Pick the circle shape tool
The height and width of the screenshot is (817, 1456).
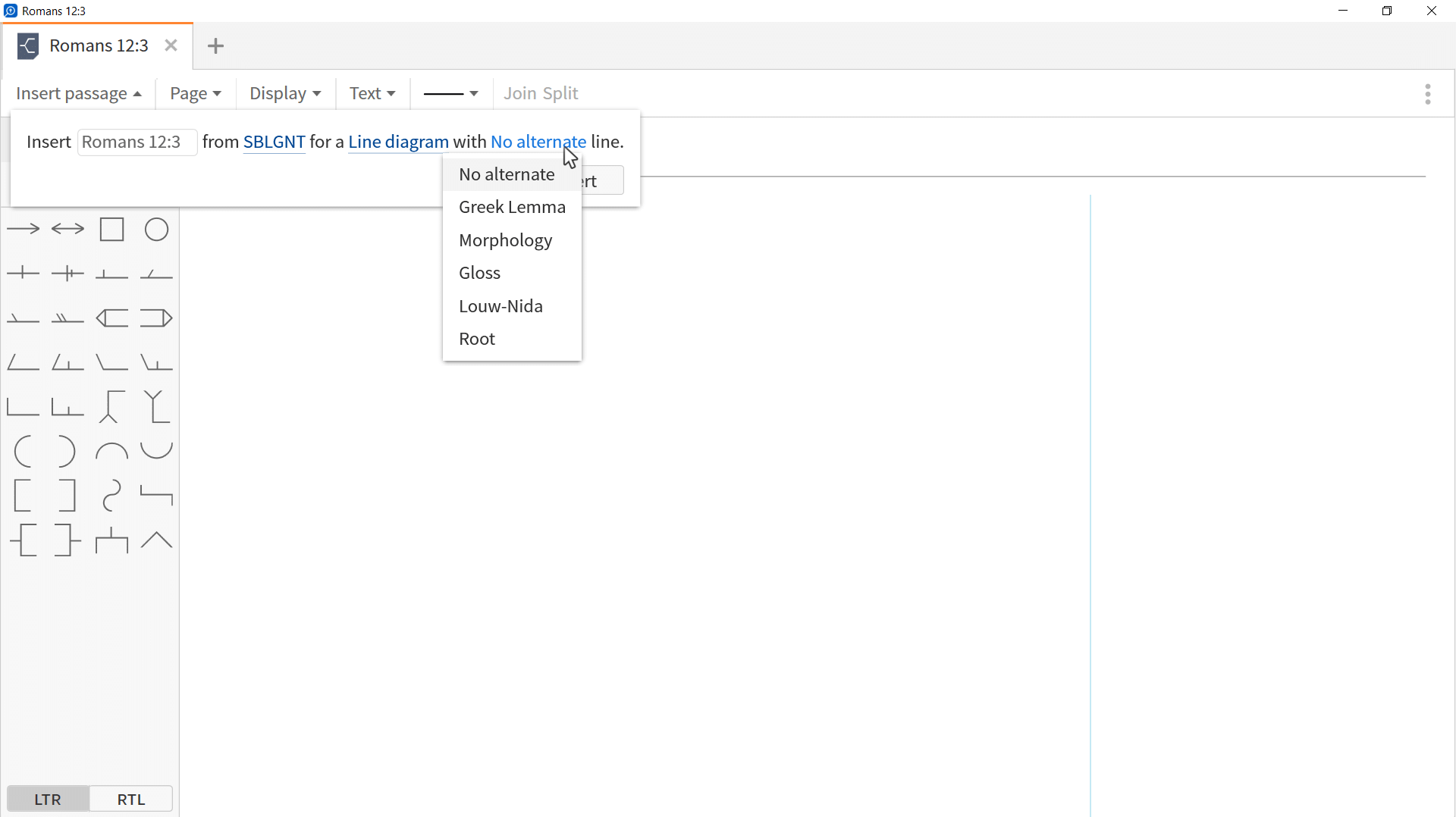tap(156, 229)
